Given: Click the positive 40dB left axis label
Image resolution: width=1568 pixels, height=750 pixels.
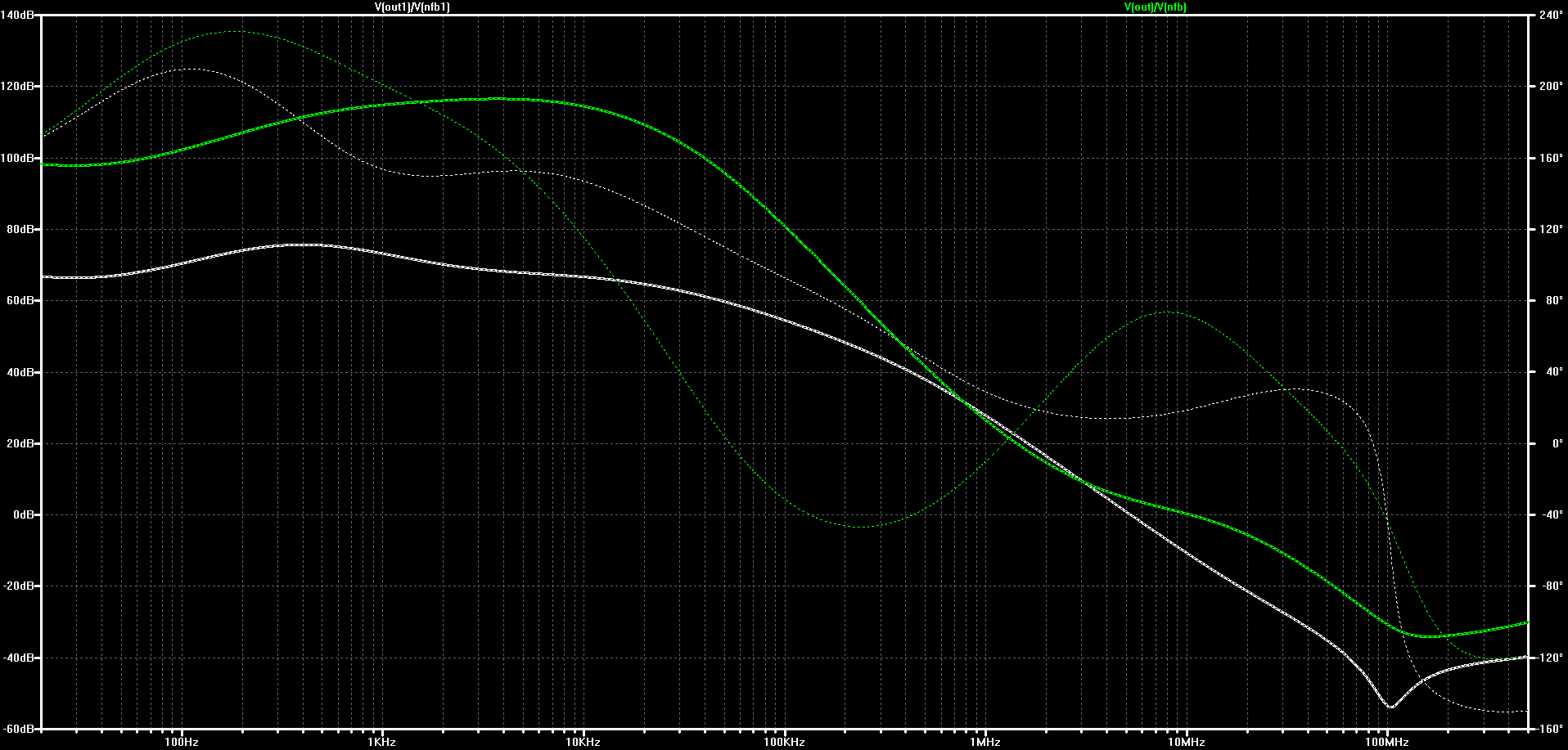Looking at the screenshot, I should click(x=20, y=372).
